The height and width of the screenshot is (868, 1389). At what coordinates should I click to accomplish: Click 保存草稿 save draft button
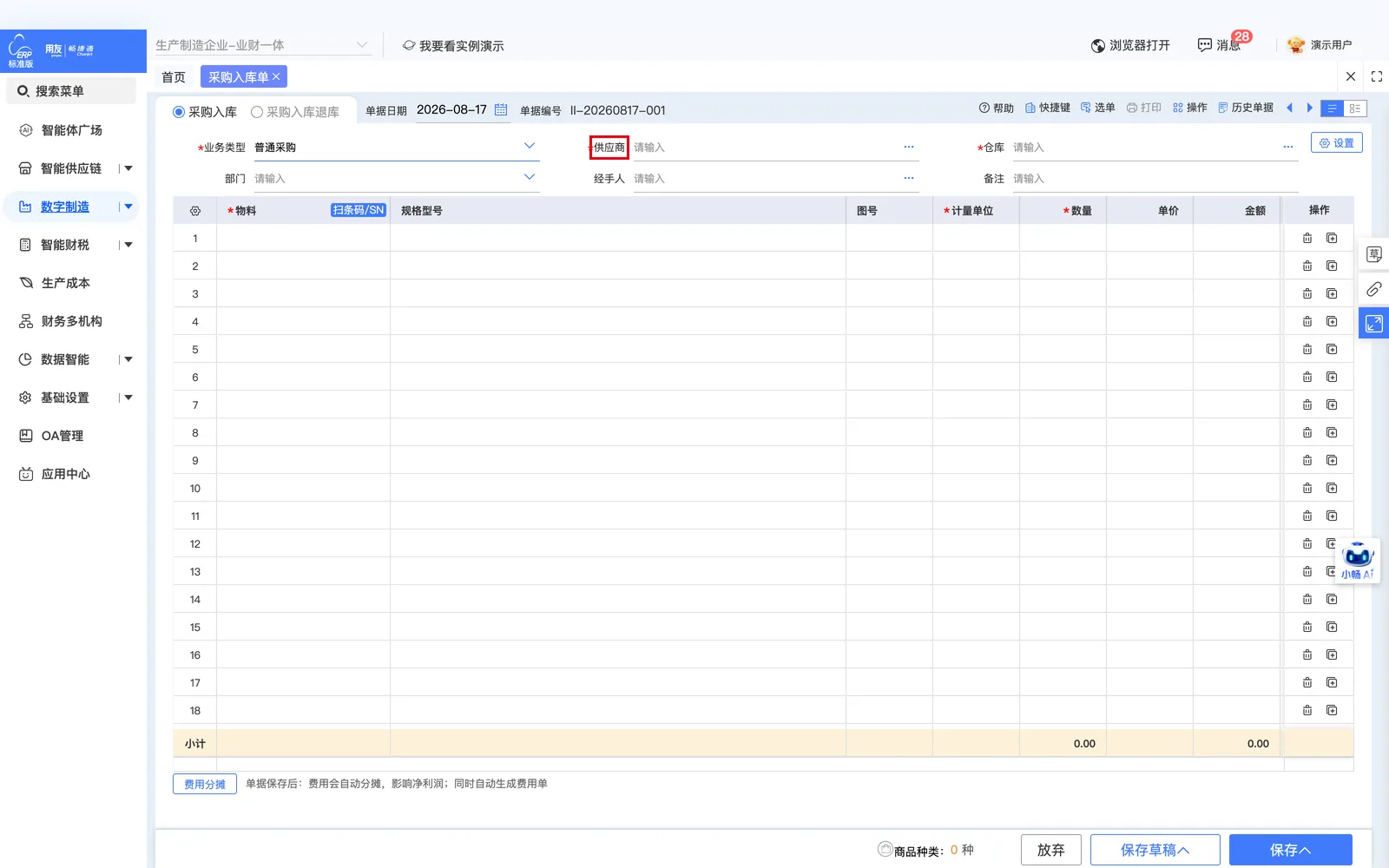pyautogui.click(x=1155, y=850)
